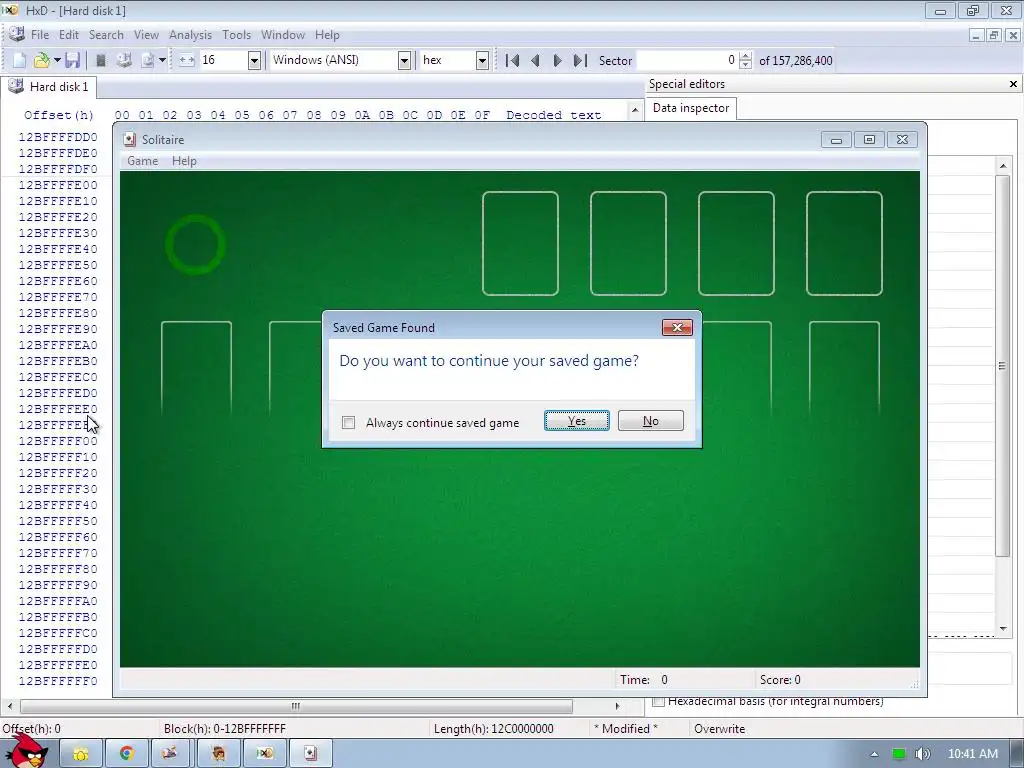Open the hex offset base dropdown
Viewport: 1024px width, 768px height.
tap(482, 60)
